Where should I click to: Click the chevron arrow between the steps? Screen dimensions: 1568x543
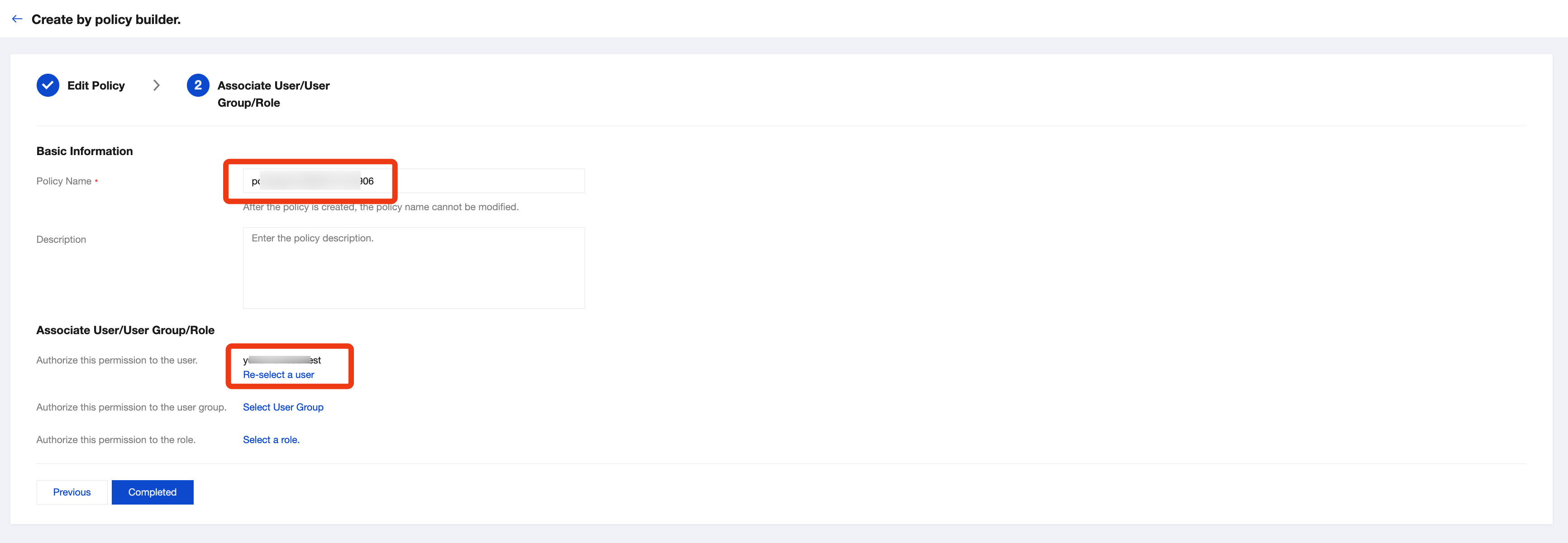[157, 86]
